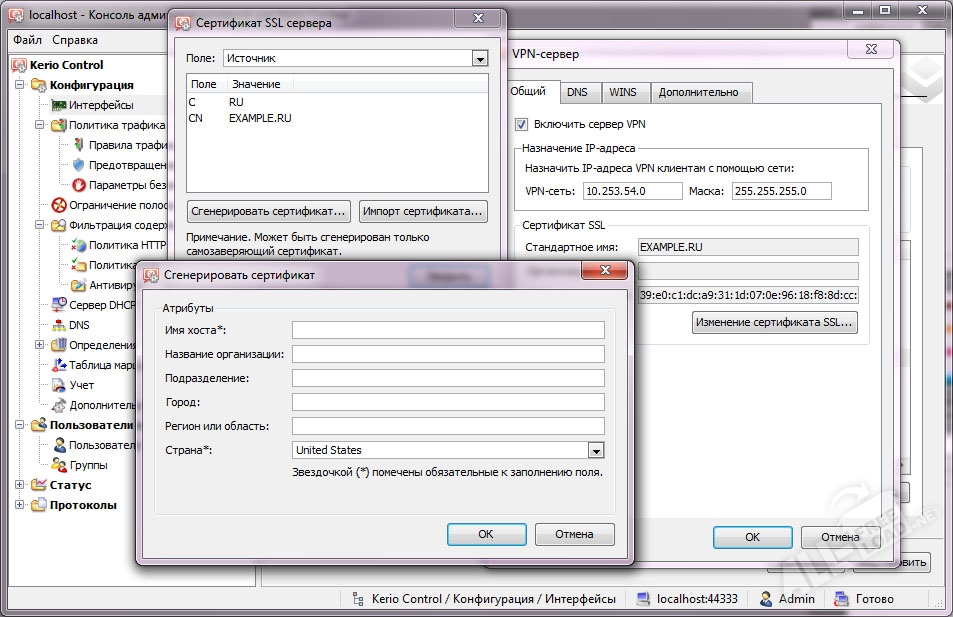This screenshot has width=953, height=617.
Task: Select the Сервер DHCP tree icon
Action: 58,305
